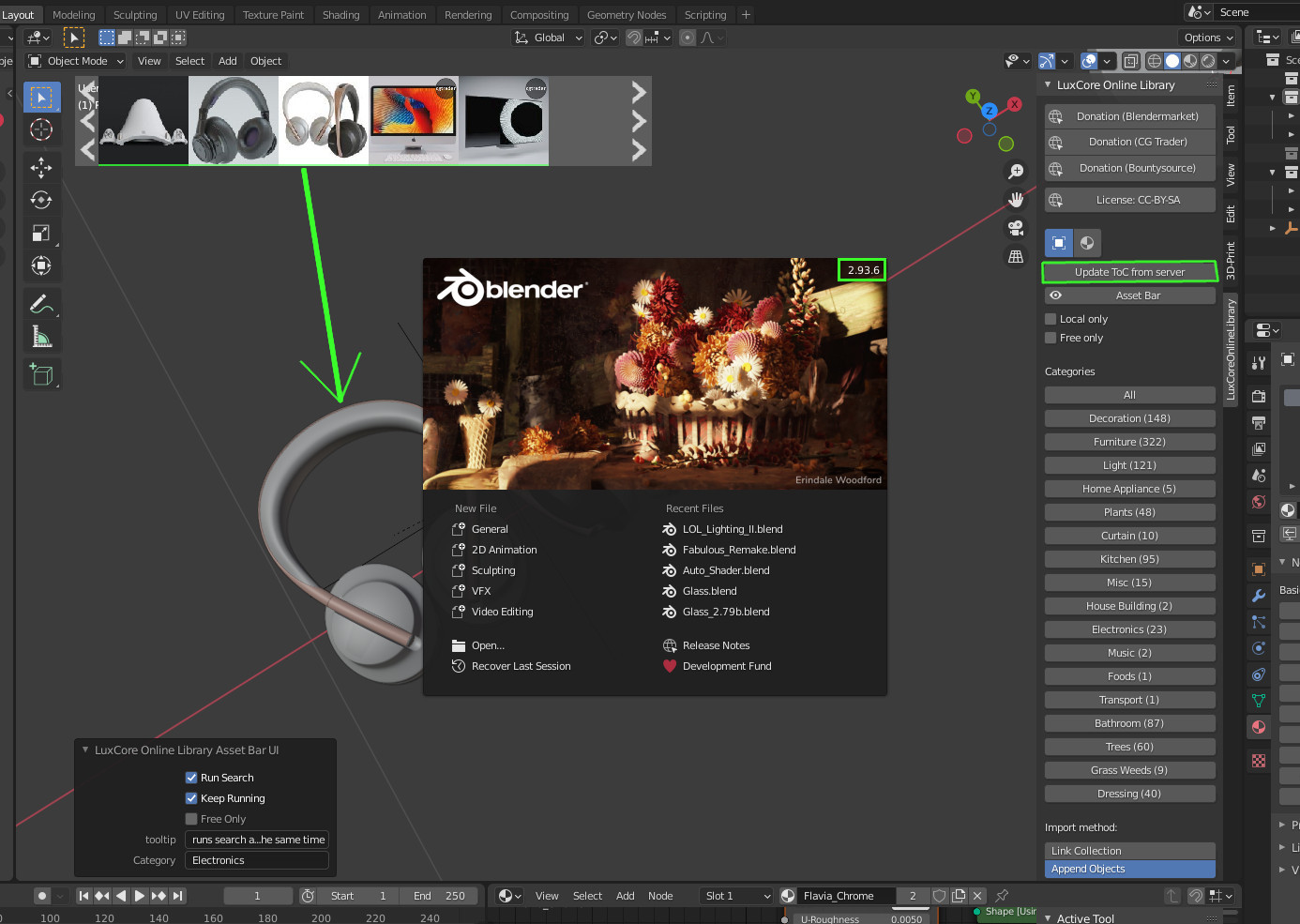This screenshot has height=924, width=1300.
Task: Click the U-Roughness slider
Action: [x=861, y=919]
